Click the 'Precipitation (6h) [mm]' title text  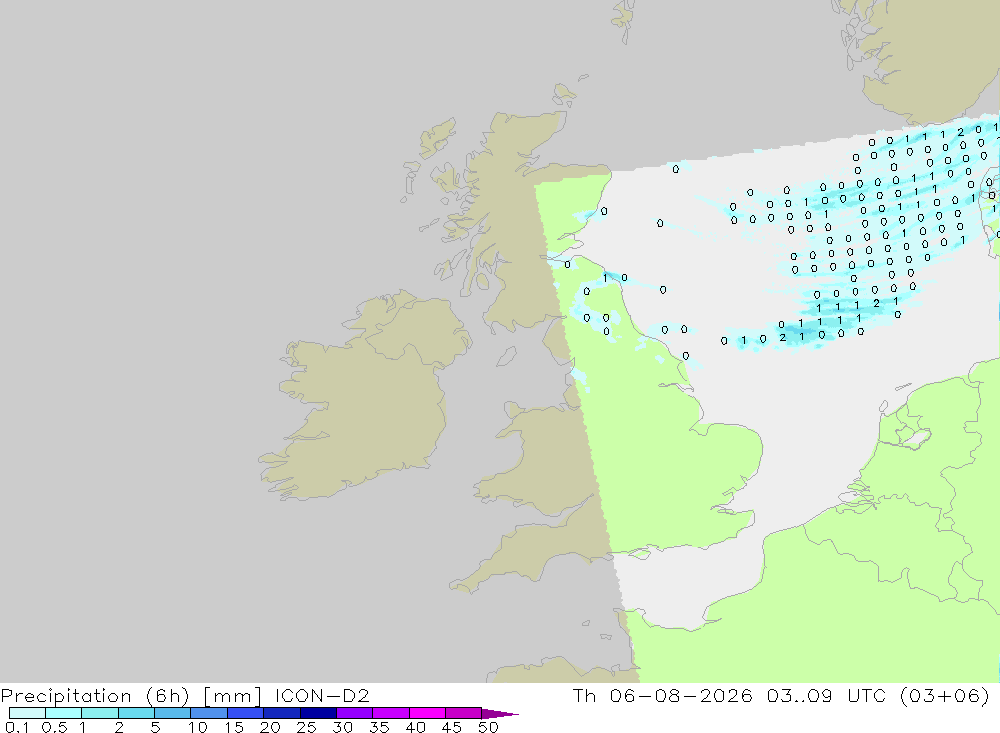pos(131,695)
